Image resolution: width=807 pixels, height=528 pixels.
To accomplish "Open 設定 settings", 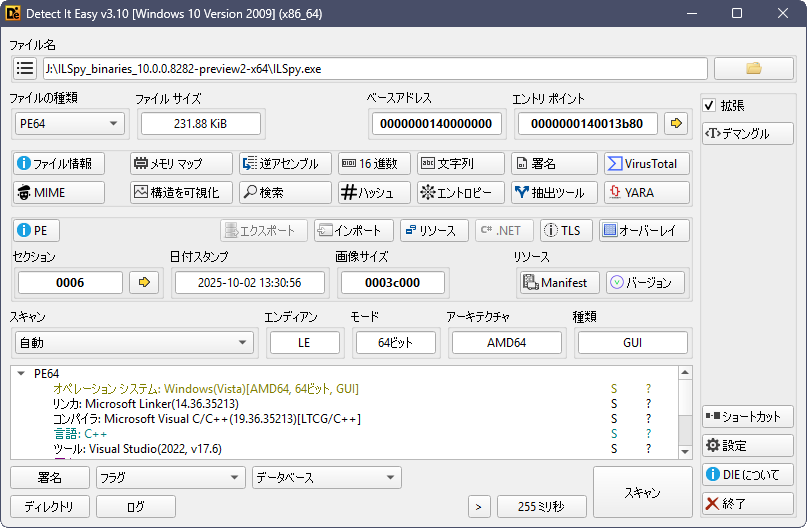I will (747, 446).
